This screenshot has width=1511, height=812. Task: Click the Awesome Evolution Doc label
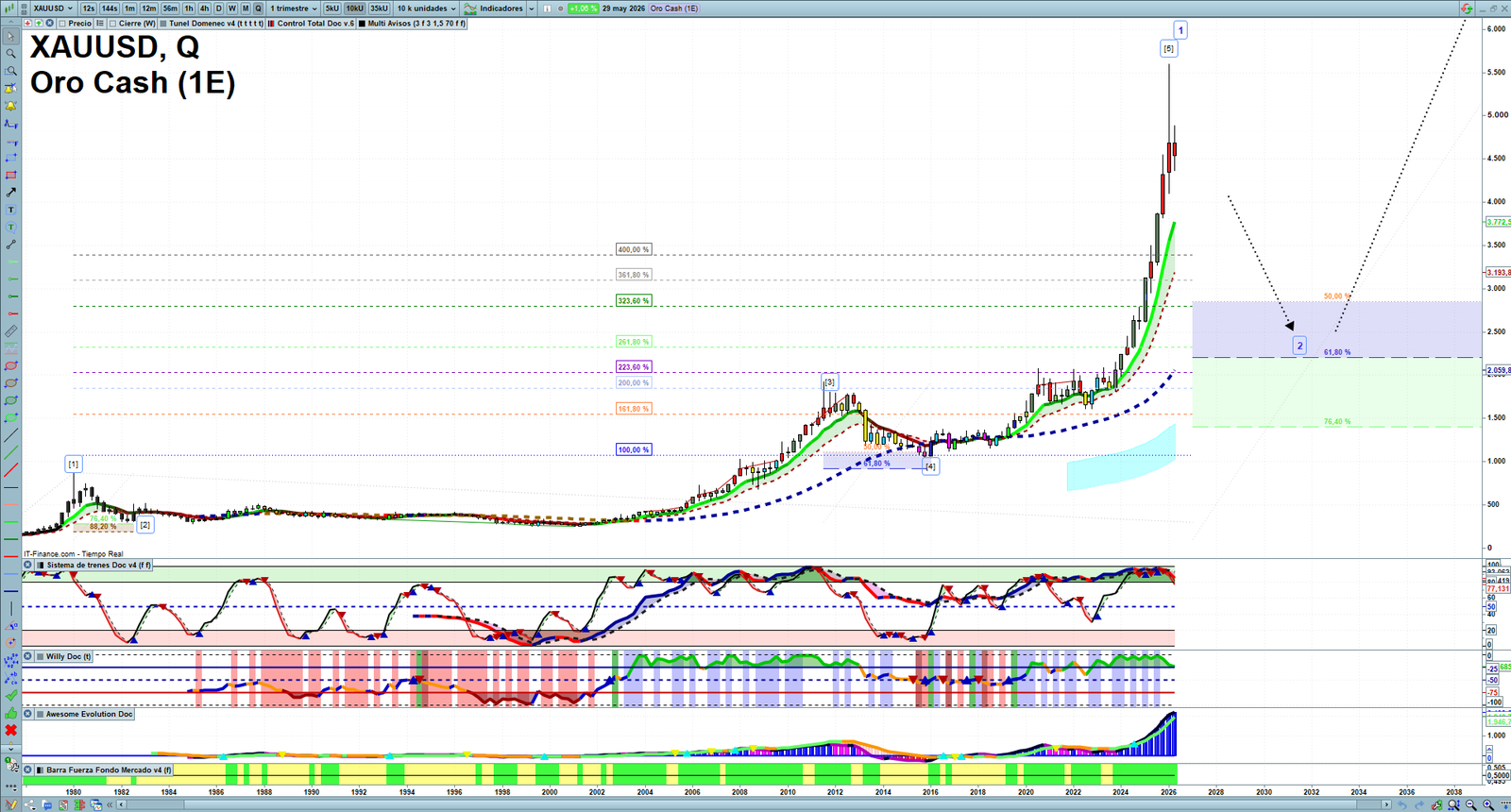(89, 714)
